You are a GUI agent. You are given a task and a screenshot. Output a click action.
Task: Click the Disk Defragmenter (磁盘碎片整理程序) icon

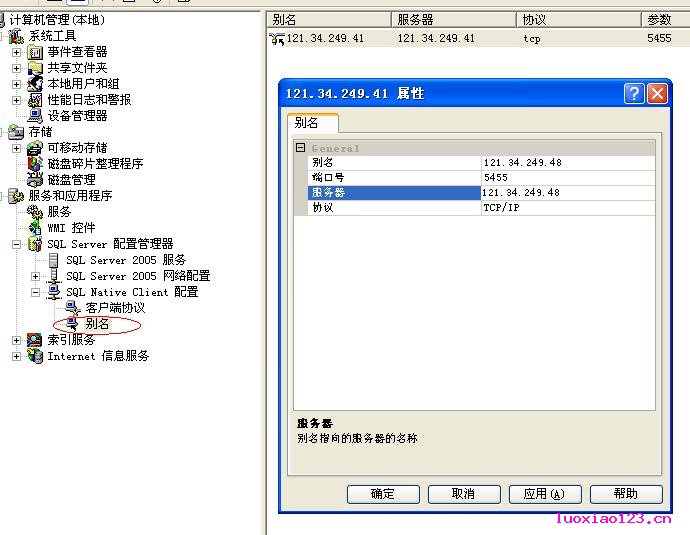35,164
